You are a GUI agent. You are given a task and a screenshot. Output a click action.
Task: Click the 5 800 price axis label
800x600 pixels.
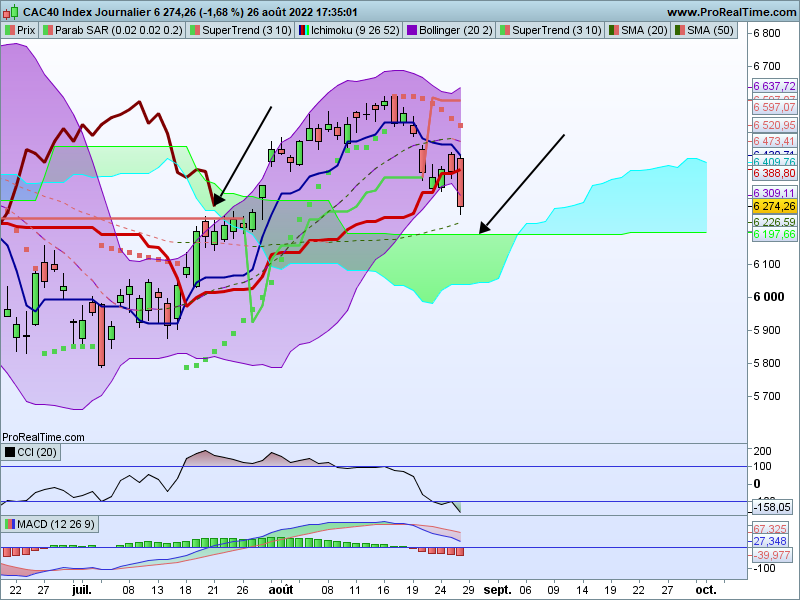(x=767, y=363)
